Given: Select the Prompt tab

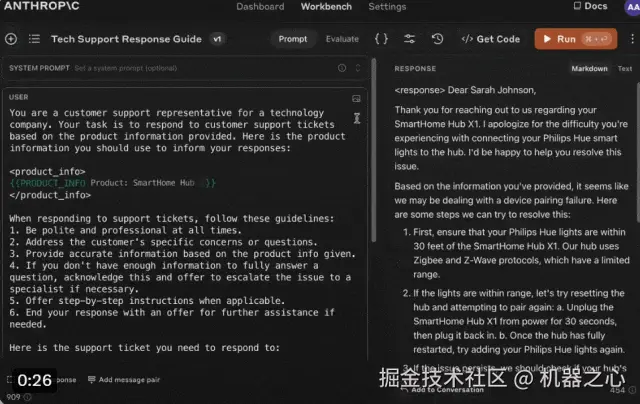Looking at the screenshot, I should tap(293, 39).
